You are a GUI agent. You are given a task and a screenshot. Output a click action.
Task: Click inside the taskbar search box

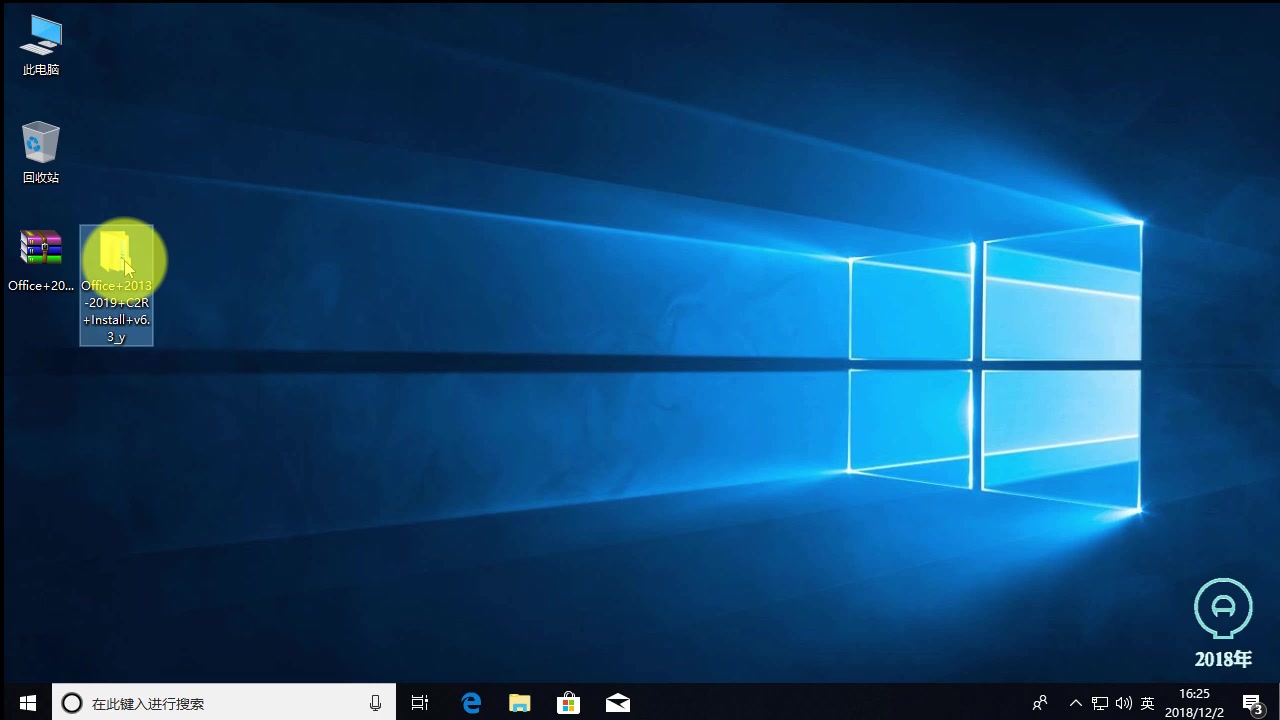pos(220,703)
